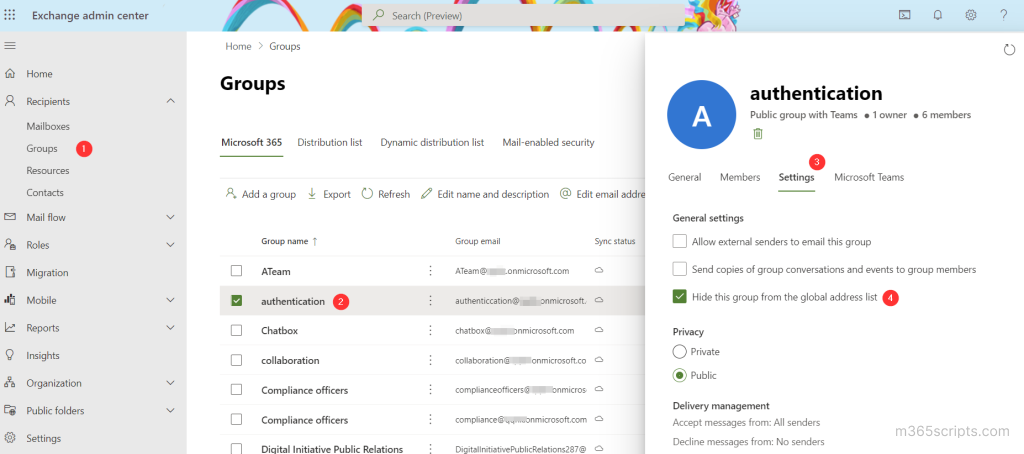The width and height of the screenshot is (1024, 454).
Task: Open more options for Chatbox row
Action: 430,331
